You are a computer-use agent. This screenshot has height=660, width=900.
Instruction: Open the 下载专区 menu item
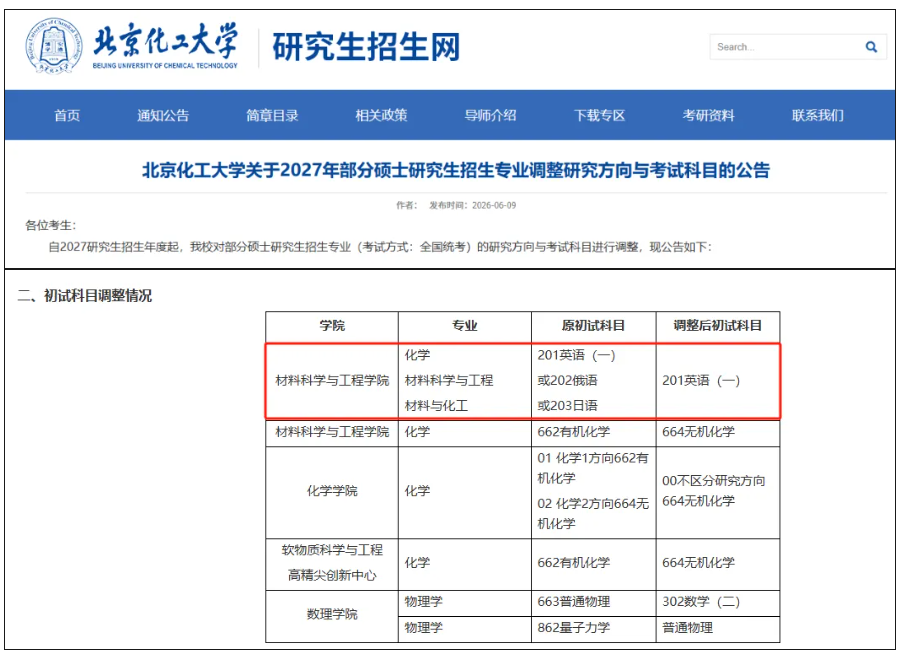[x=599, y=115]
